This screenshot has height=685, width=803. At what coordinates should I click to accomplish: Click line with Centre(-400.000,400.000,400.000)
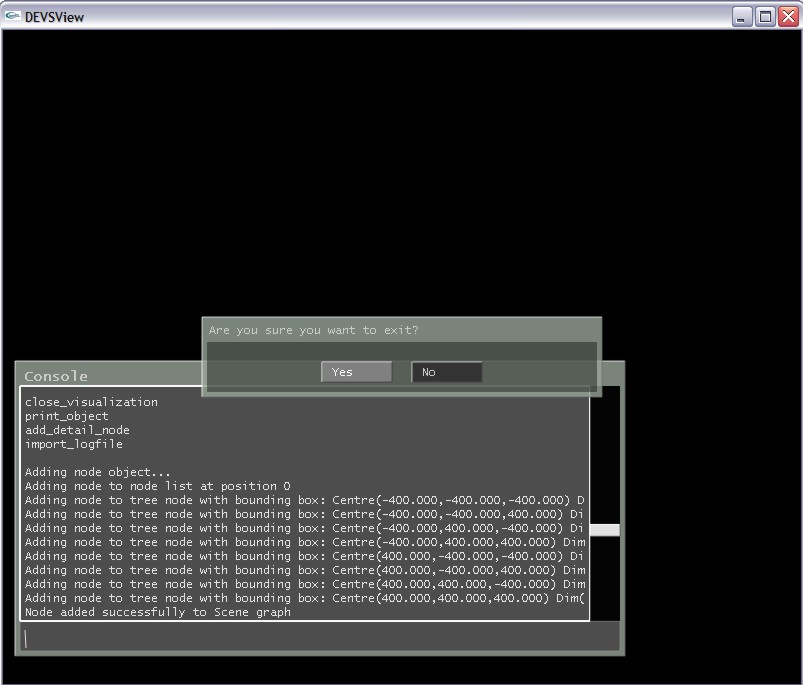tap(305, 542)
